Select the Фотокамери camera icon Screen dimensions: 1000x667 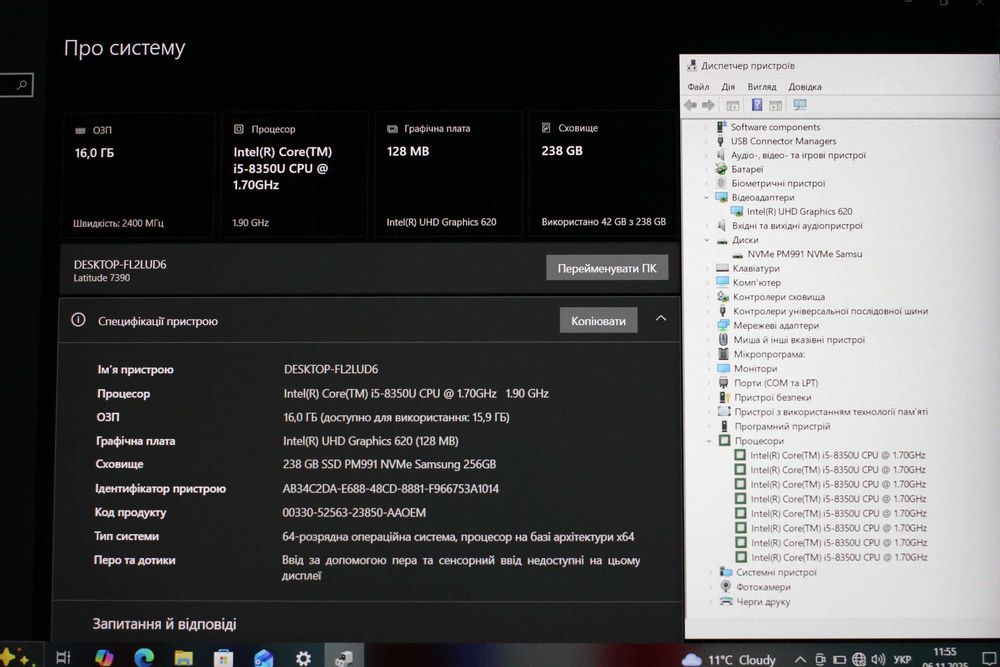pos(726,586)
